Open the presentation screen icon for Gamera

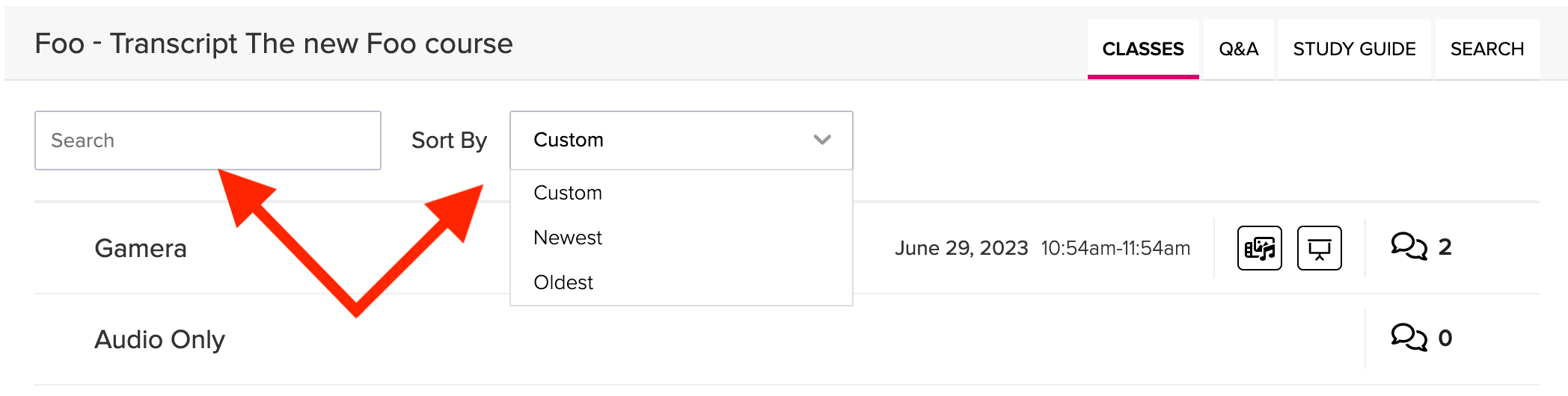coord(1319,248)
